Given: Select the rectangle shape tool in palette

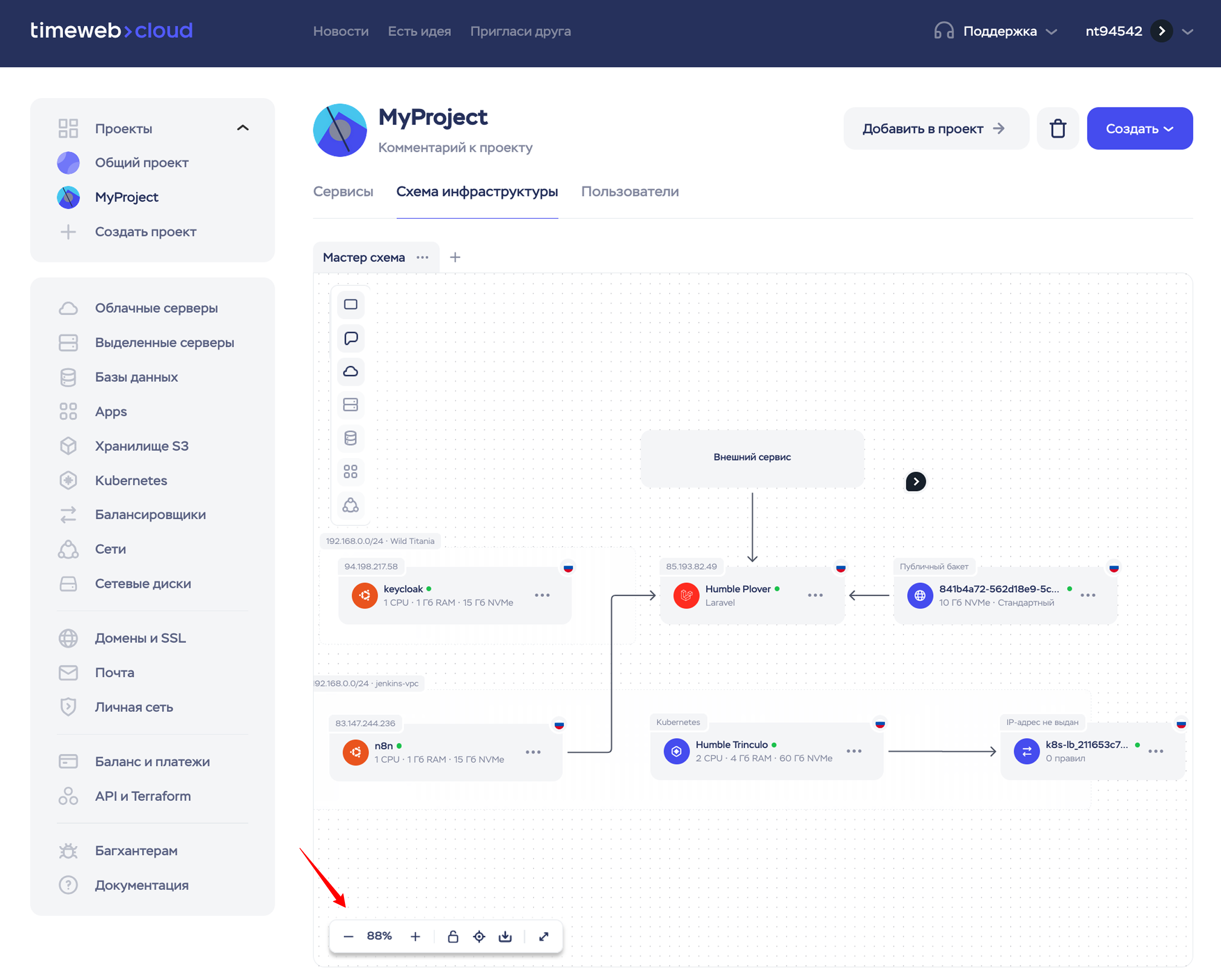Looking at the screenshot, I should [351, 305].
